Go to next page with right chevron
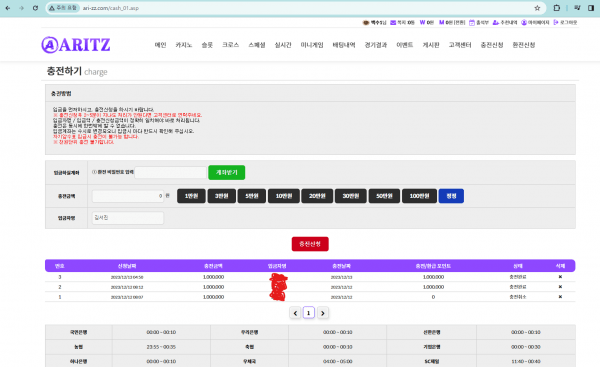This screenshot has height=367, width=600. tap(323, 313)
